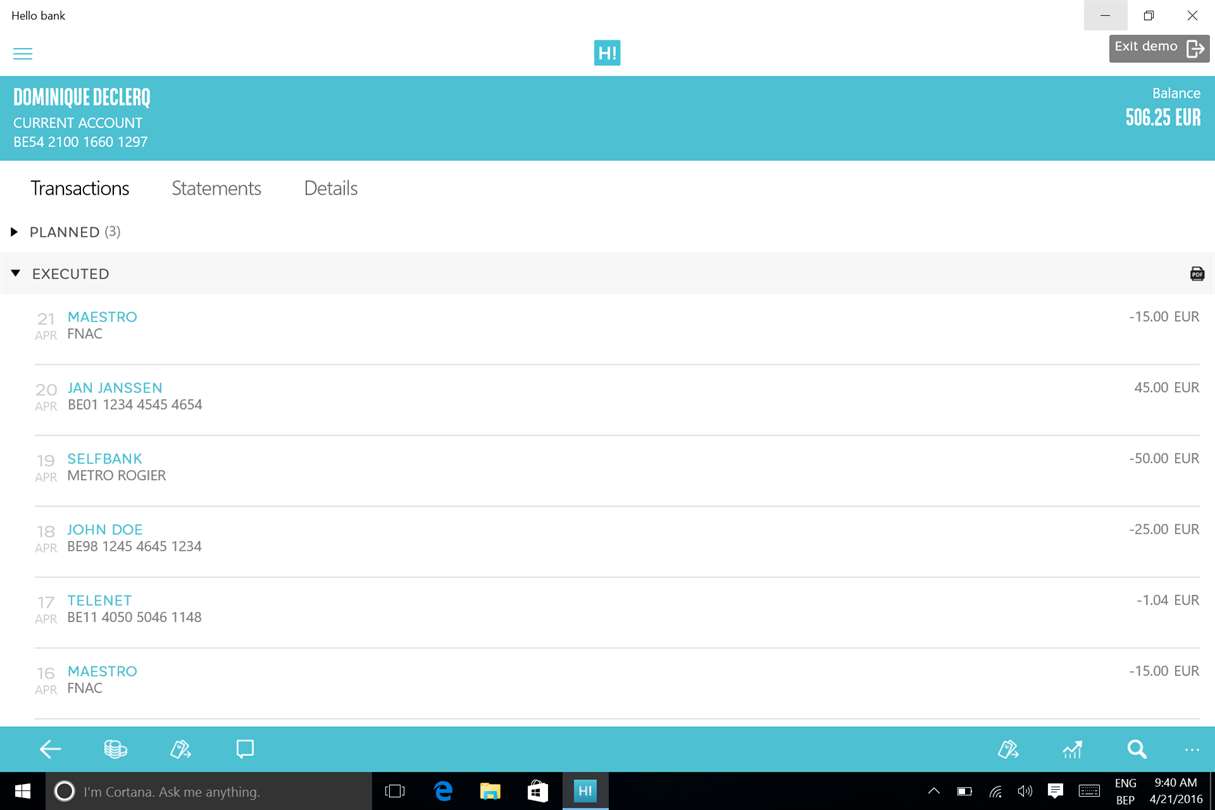The height and width of the screenshot is (810, 1215).
Task: Click the -1.04 EUR amount
Action: [1168, 601]
